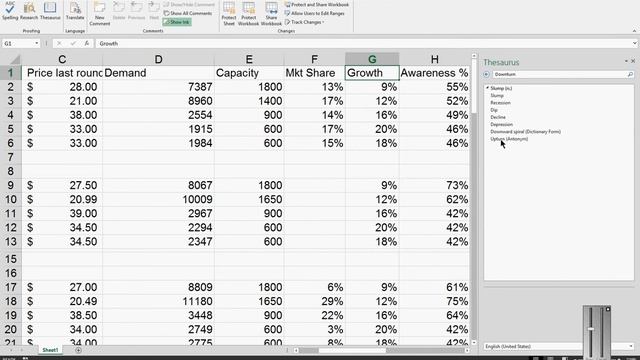Select column C header
The height and width of the screenshot is (360, 640).
[62, 59]
